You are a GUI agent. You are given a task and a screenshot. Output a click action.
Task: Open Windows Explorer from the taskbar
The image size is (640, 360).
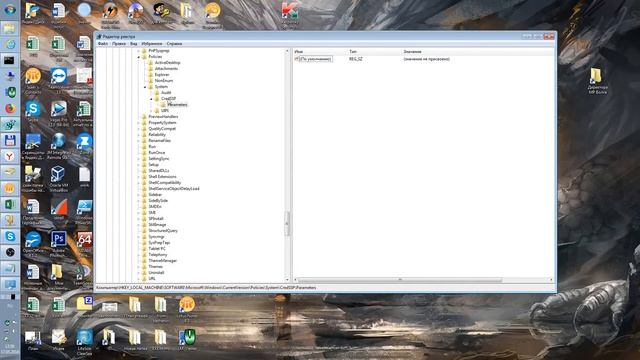click(10, 28)
